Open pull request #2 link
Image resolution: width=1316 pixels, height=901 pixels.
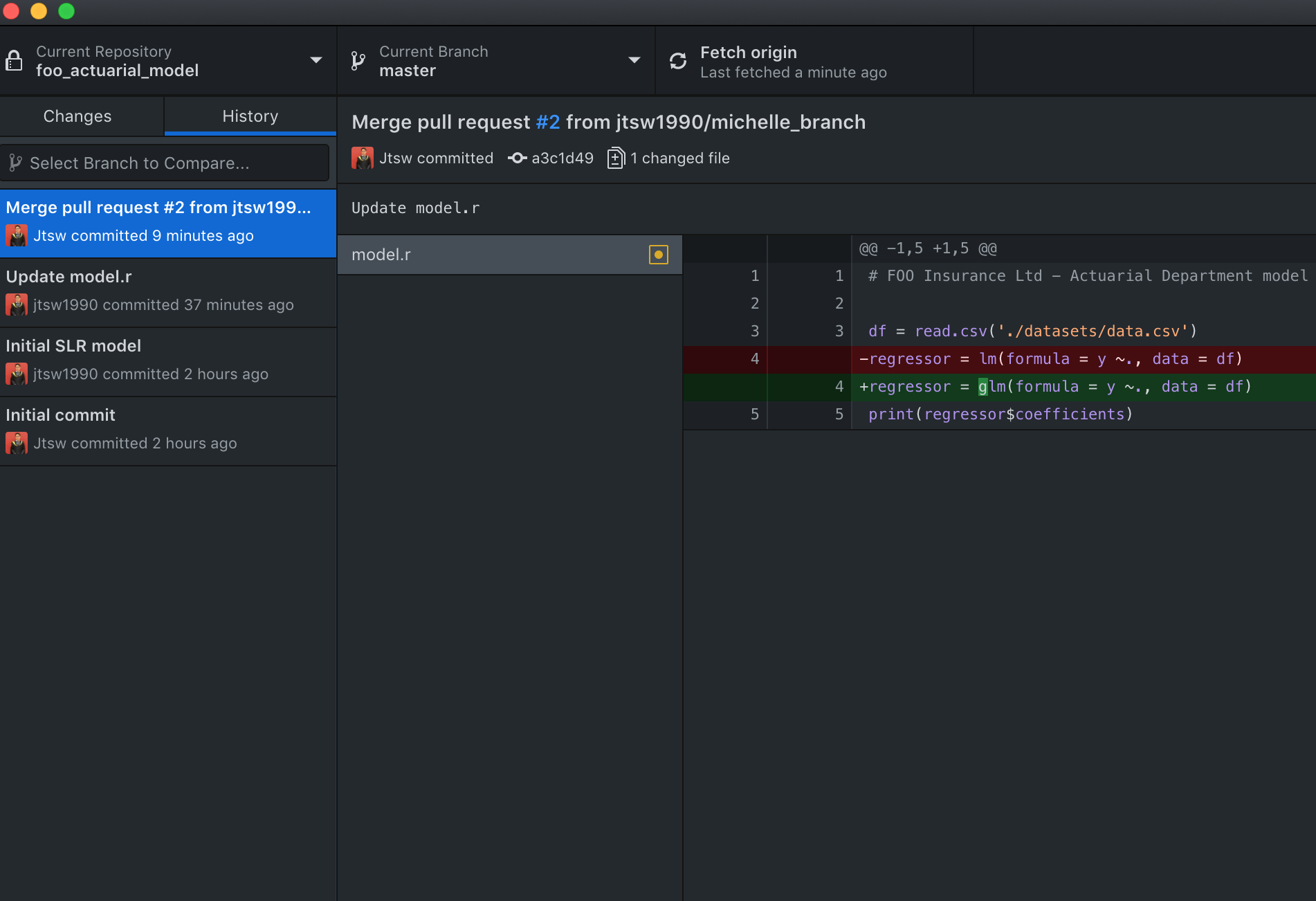547,122
